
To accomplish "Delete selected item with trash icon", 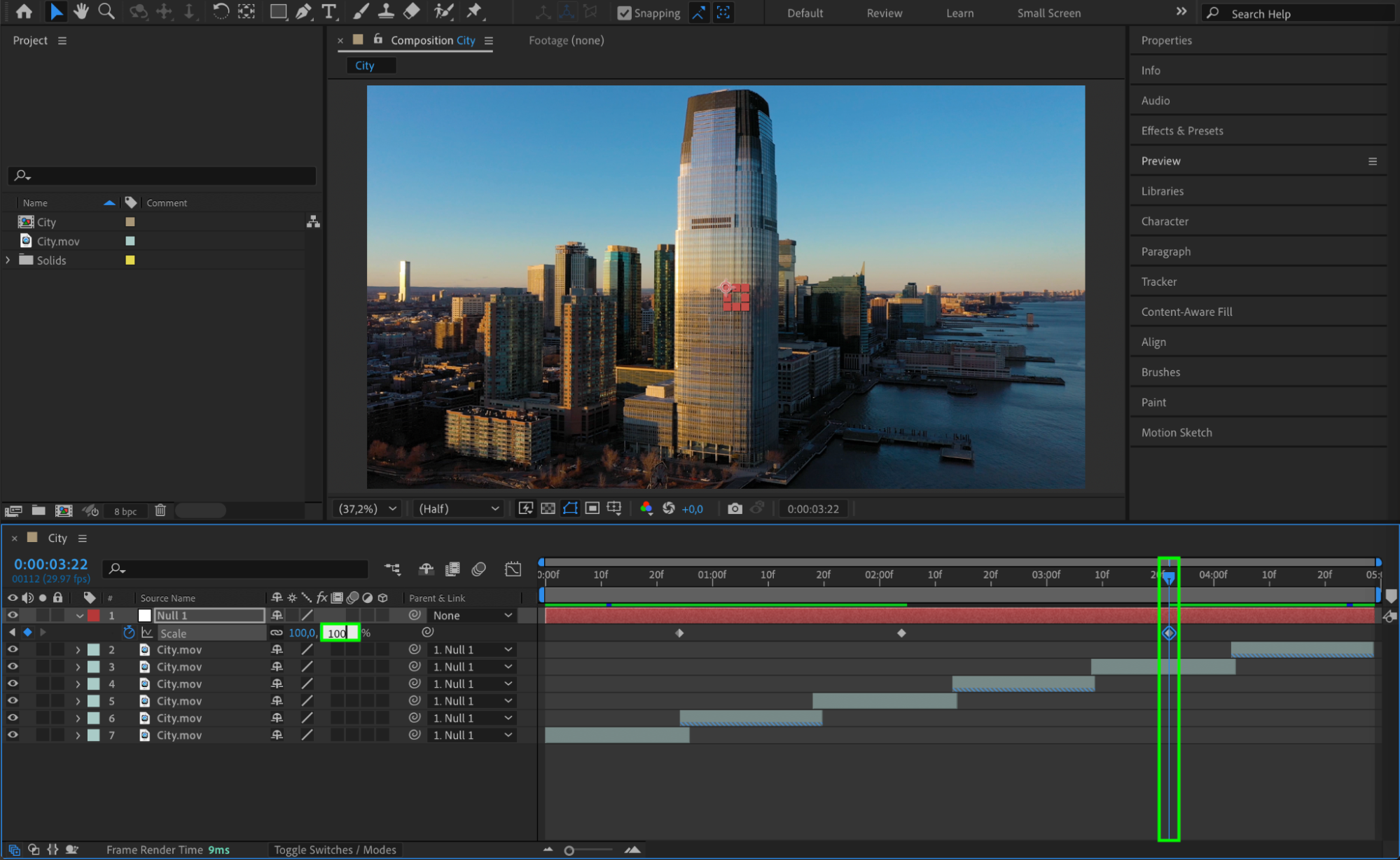I will [x=160, y=511].
